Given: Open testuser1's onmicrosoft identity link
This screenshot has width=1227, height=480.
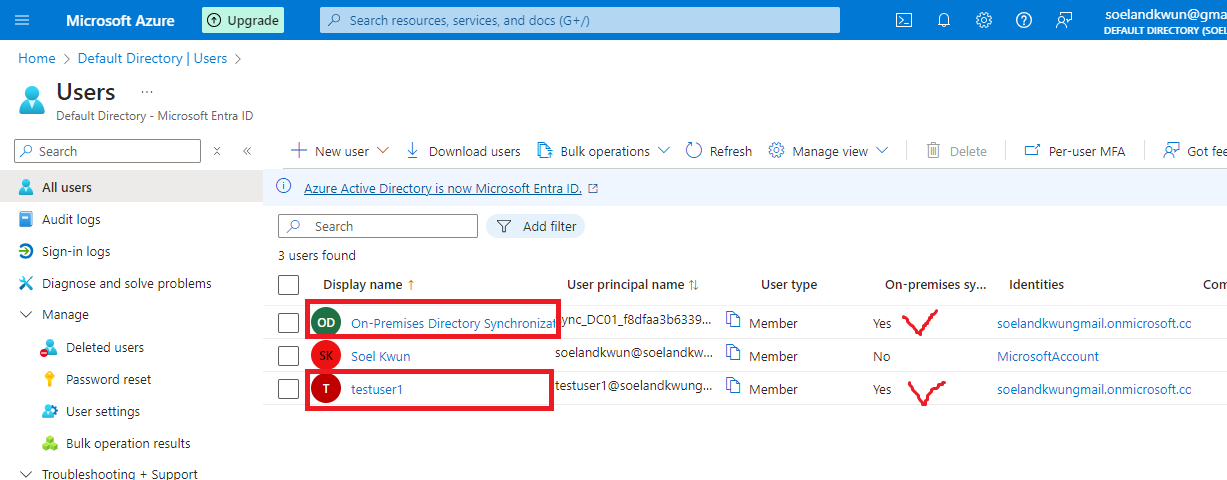Looking at the screenshot, I should (x=1094, y=389).
